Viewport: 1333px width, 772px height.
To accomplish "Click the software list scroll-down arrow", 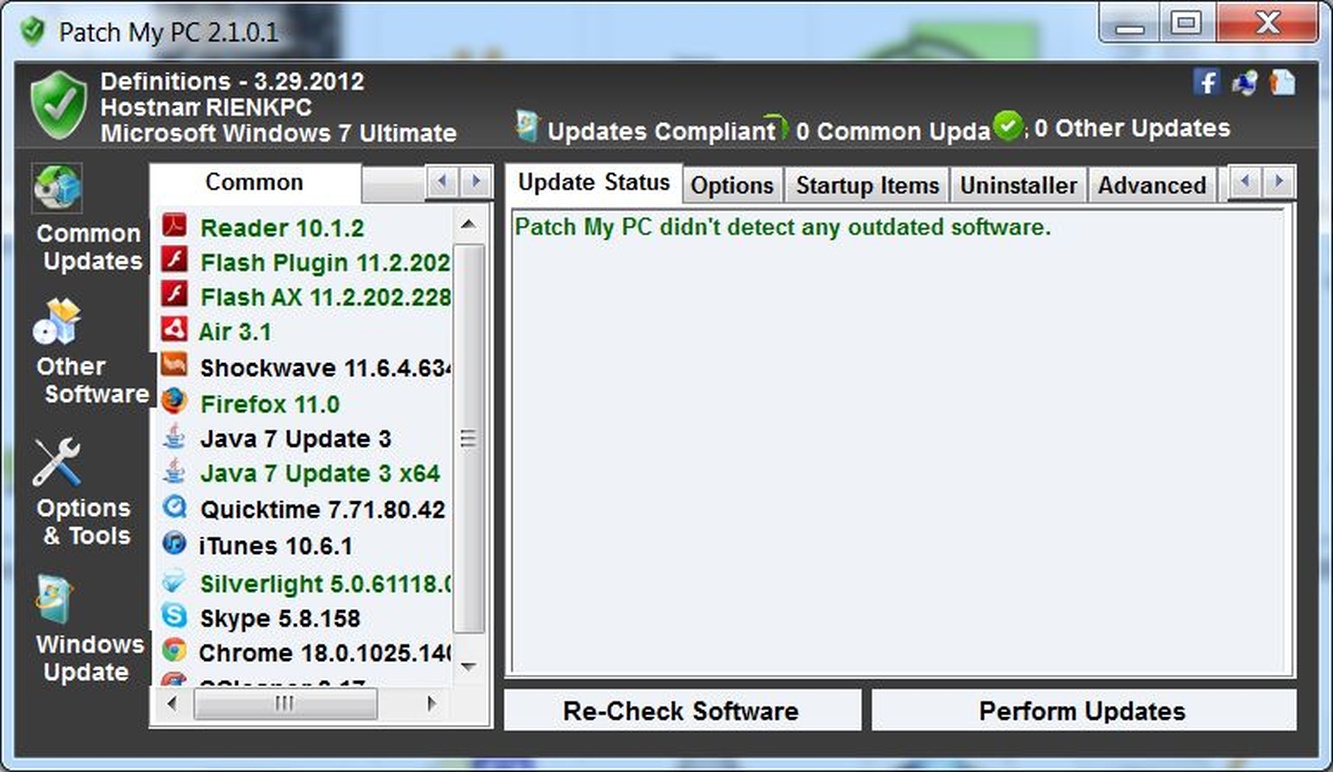I will (x=469, y=667).
